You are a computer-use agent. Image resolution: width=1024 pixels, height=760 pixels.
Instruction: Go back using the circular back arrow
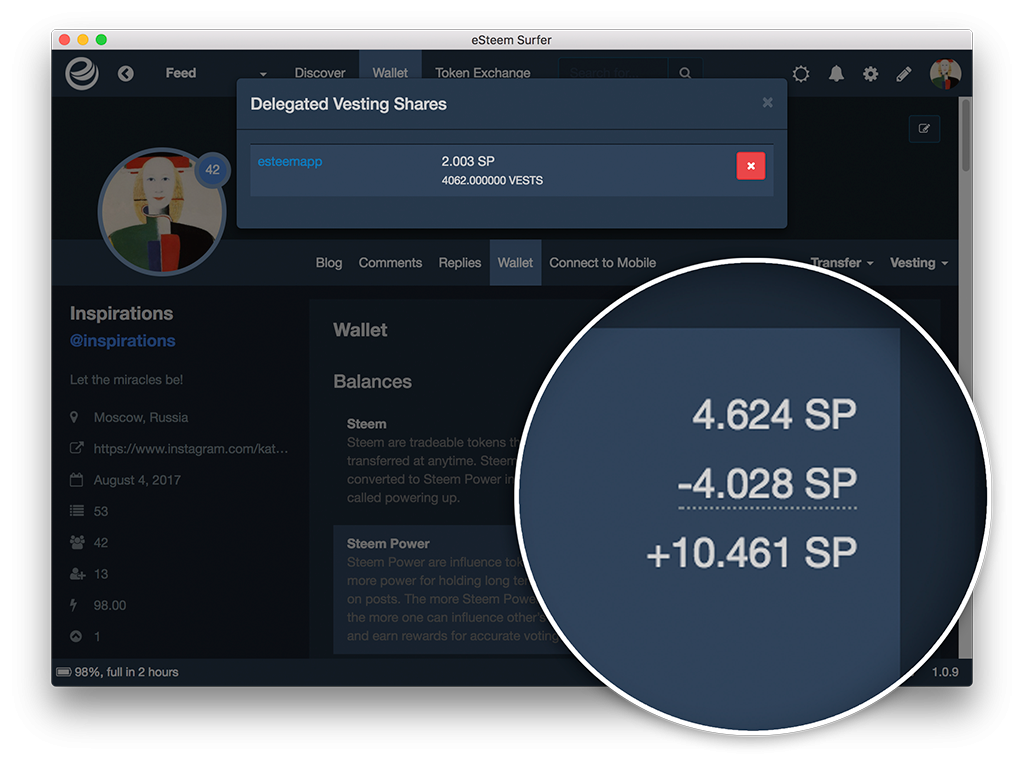click(x=126, y=74)
